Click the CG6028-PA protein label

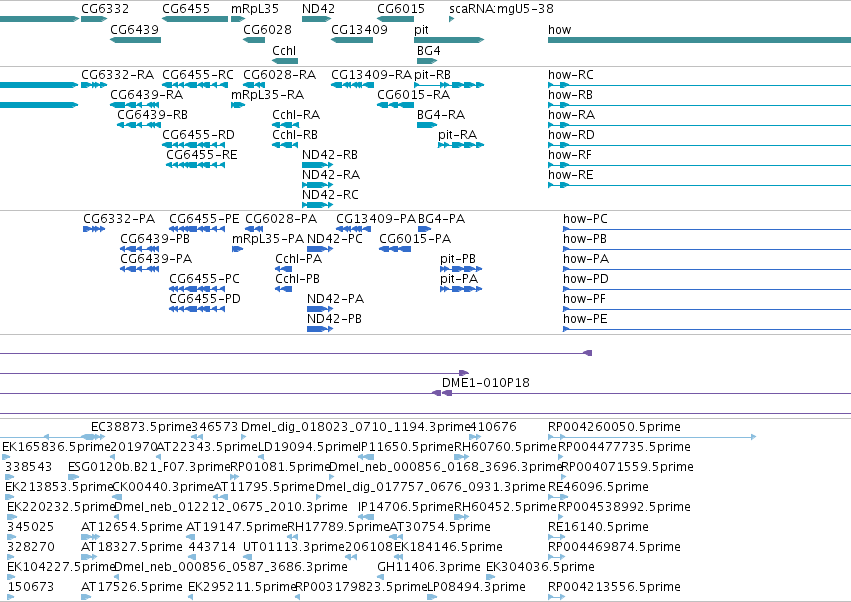(x=281, y=219)
